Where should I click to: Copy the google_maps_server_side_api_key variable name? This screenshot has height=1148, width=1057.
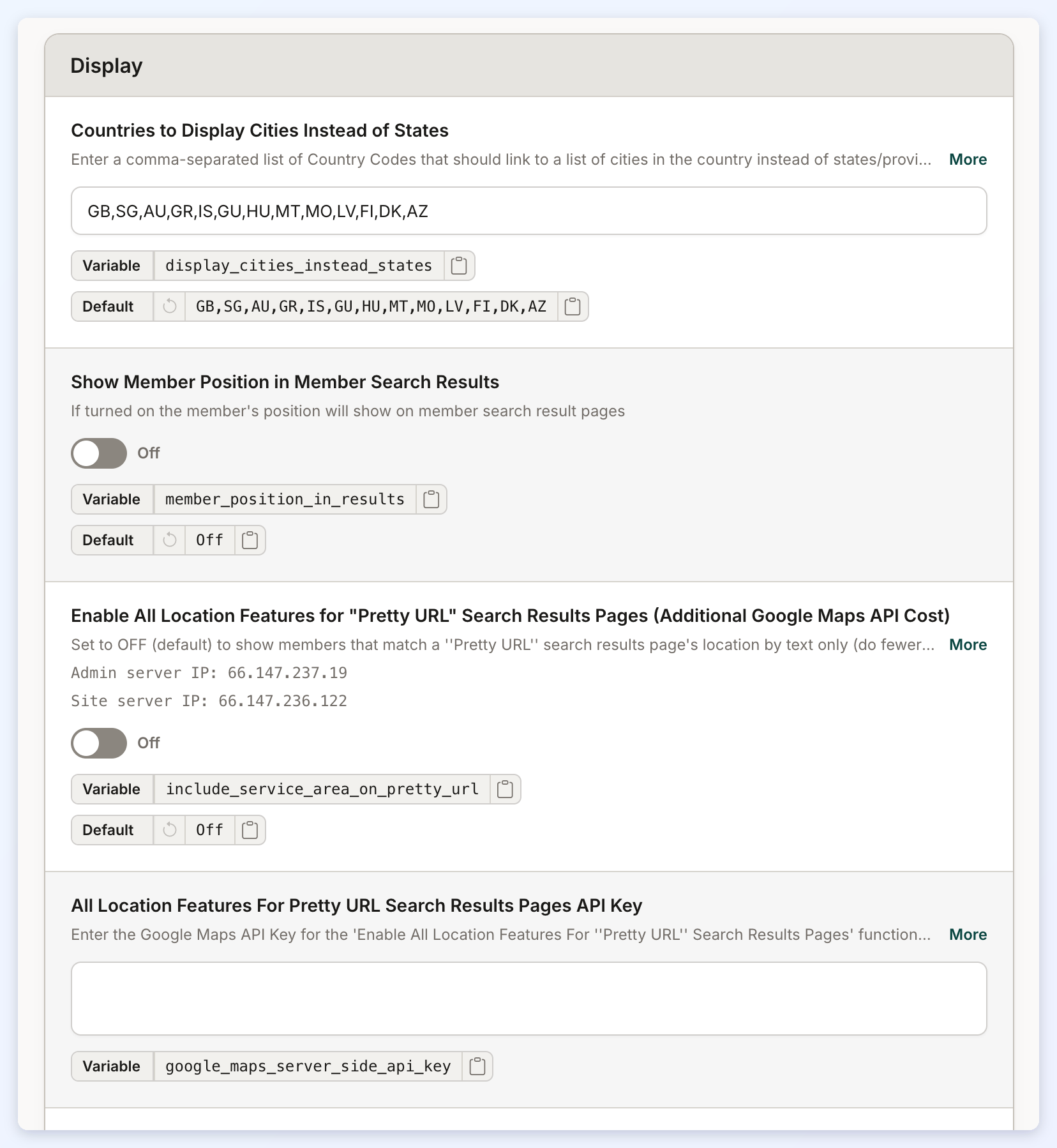point(477,1066)
